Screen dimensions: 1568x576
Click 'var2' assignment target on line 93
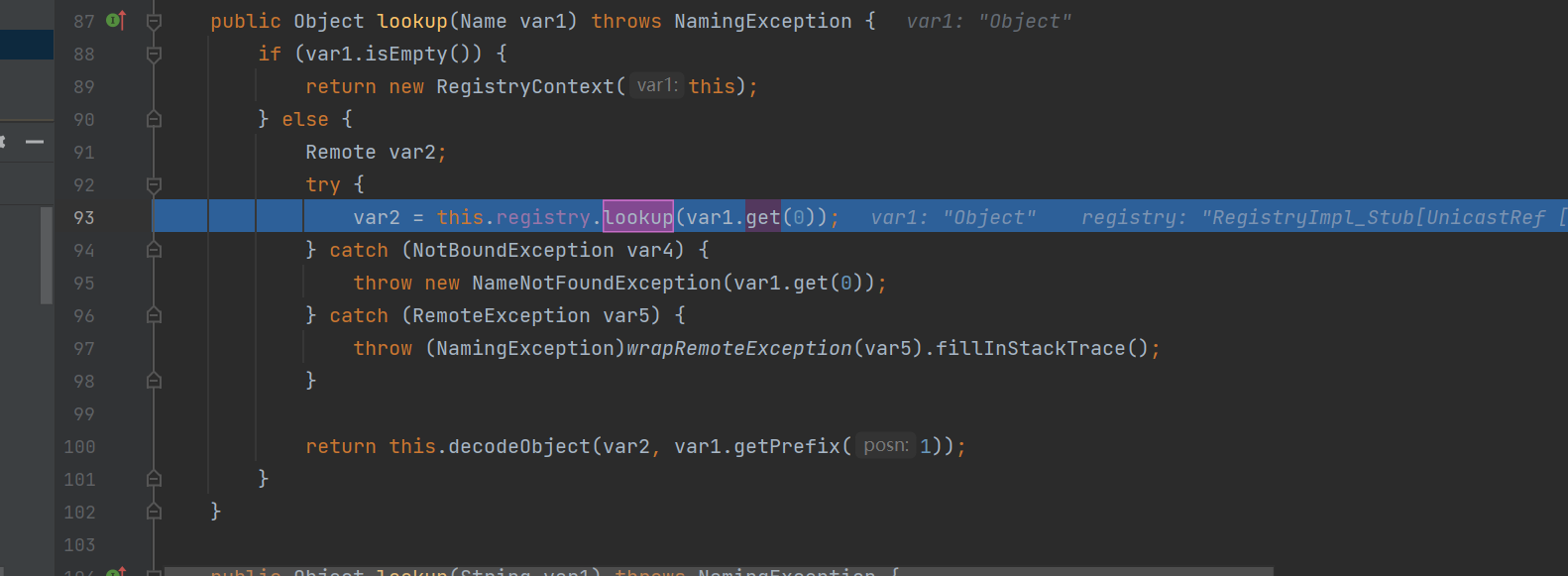coord(377,217)
